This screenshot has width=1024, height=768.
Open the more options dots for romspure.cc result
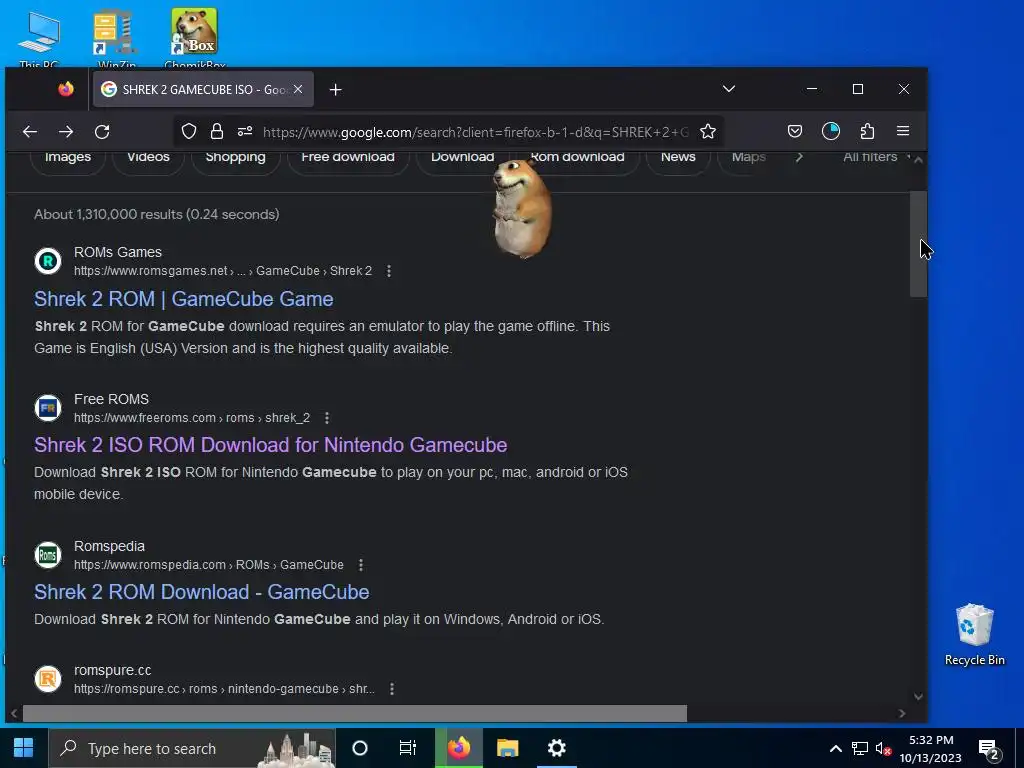pyautogui.click(x=391, y=689)
